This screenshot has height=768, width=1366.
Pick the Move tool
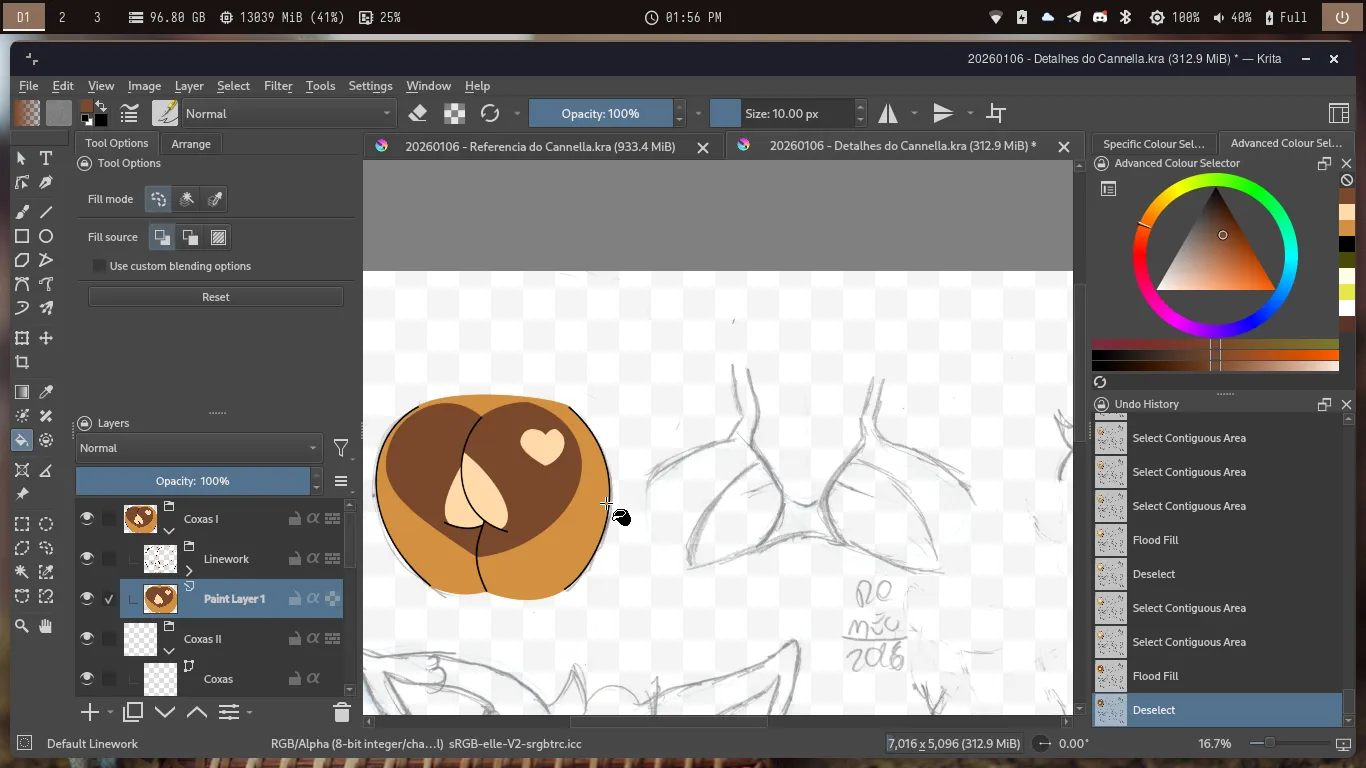pyautogui.click(x=46, y=339)
